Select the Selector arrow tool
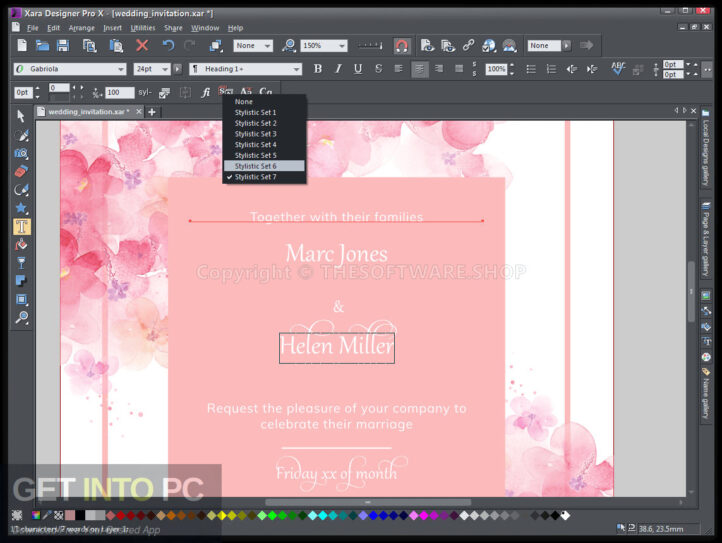 click(21, 116)
